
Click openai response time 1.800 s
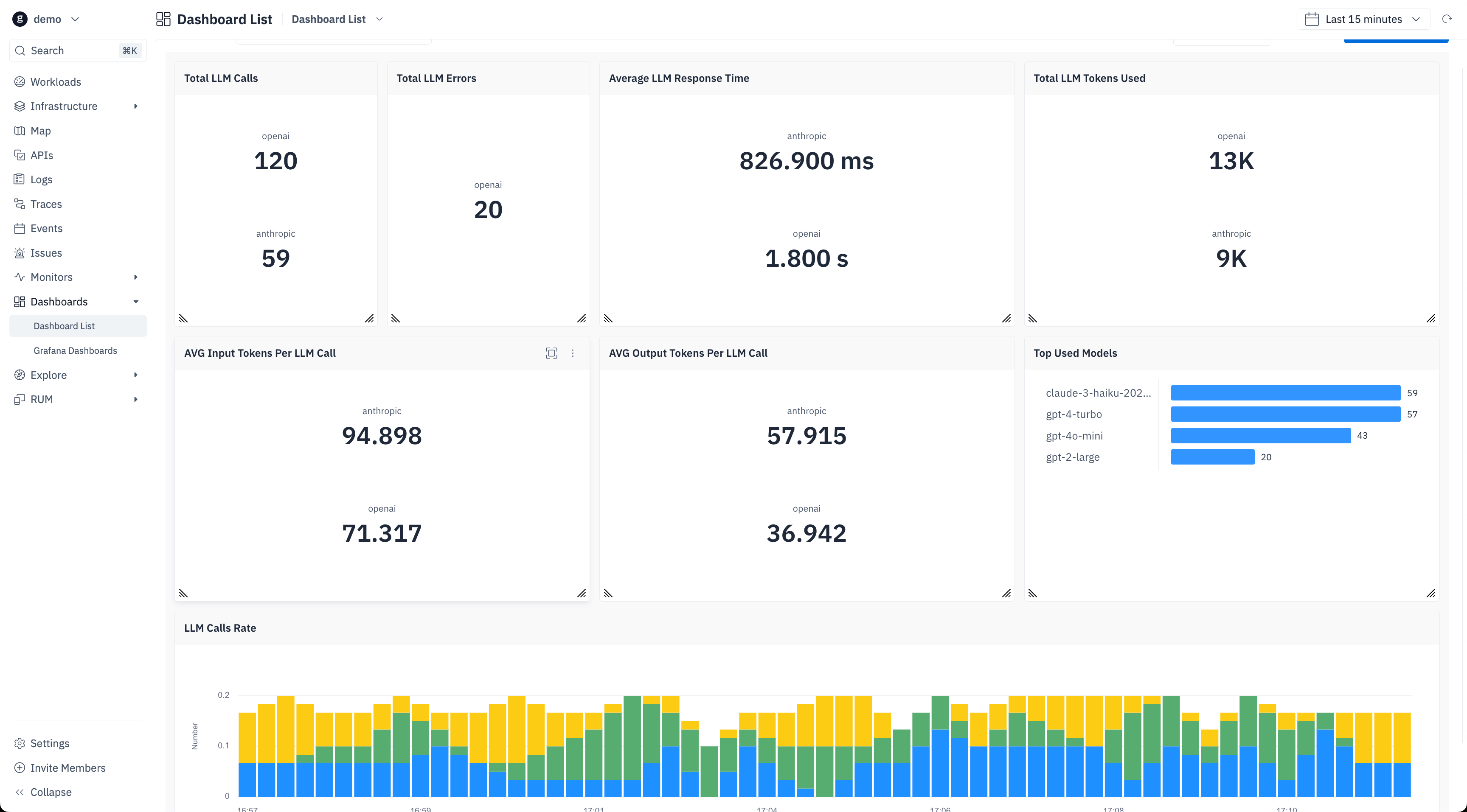[x=807, y=259]
